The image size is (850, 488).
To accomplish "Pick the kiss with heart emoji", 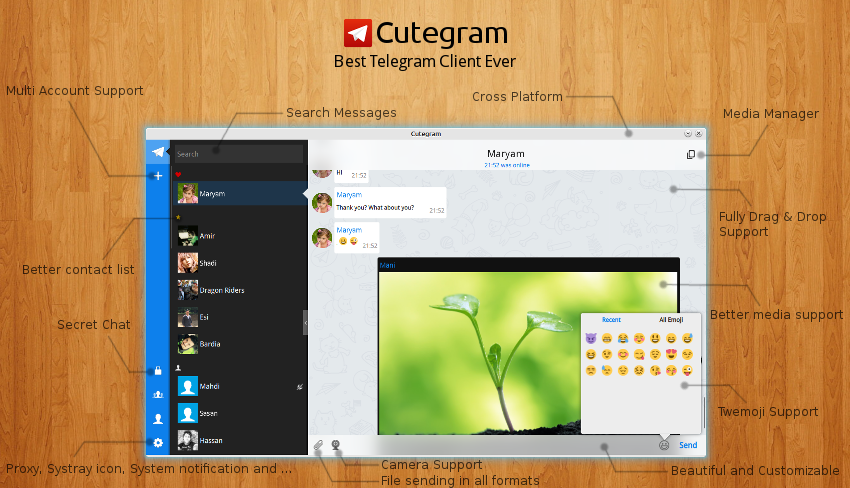I will point(655,370).
